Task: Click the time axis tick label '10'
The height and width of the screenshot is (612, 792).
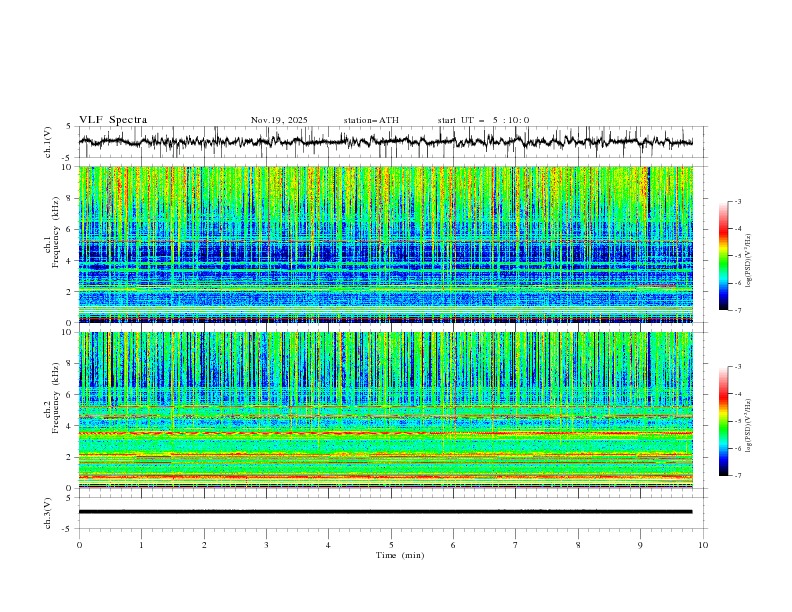Action: (x=703, y=545)
